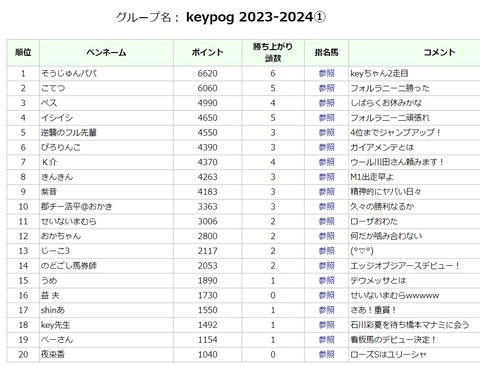Viewport: 480px width, 367px height.
Task: Select pen name せいないまむら
Action: (x=69, y=221)
